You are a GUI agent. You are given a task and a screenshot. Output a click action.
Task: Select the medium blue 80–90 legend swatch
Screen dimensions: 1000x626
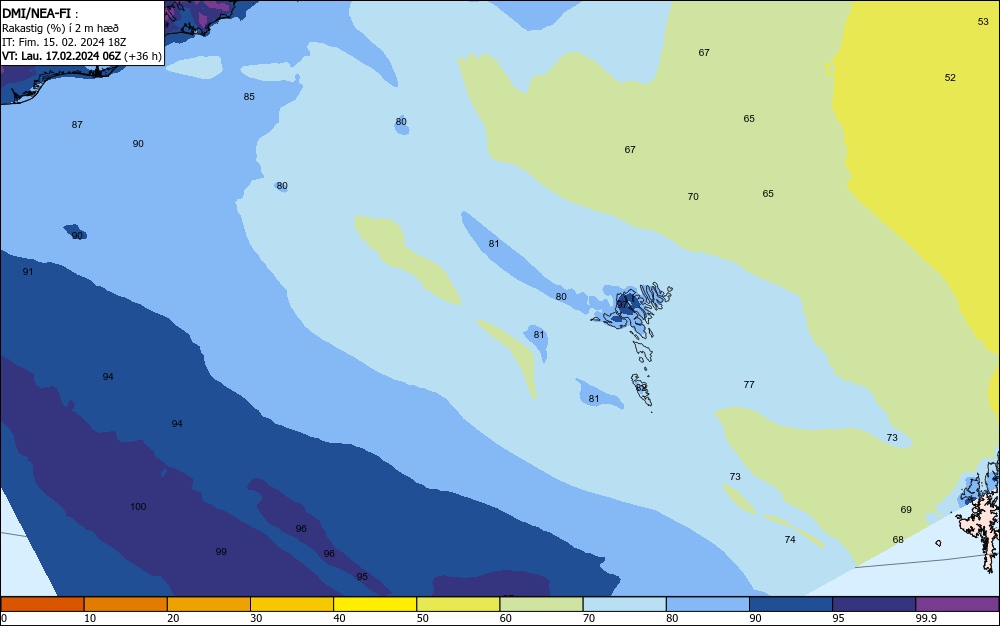(708, 604)
